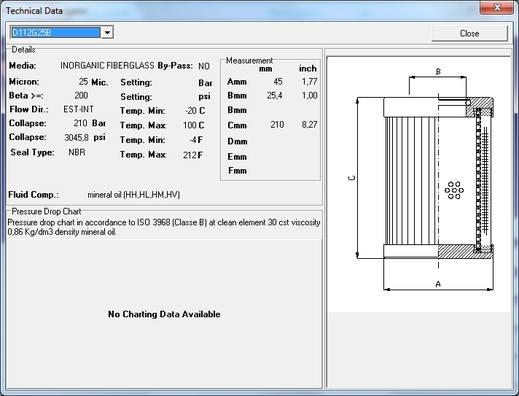This screenshot has width=519, height=396.
Task: Click the Collapse 210 Bar value
Action: pos(80,123)
